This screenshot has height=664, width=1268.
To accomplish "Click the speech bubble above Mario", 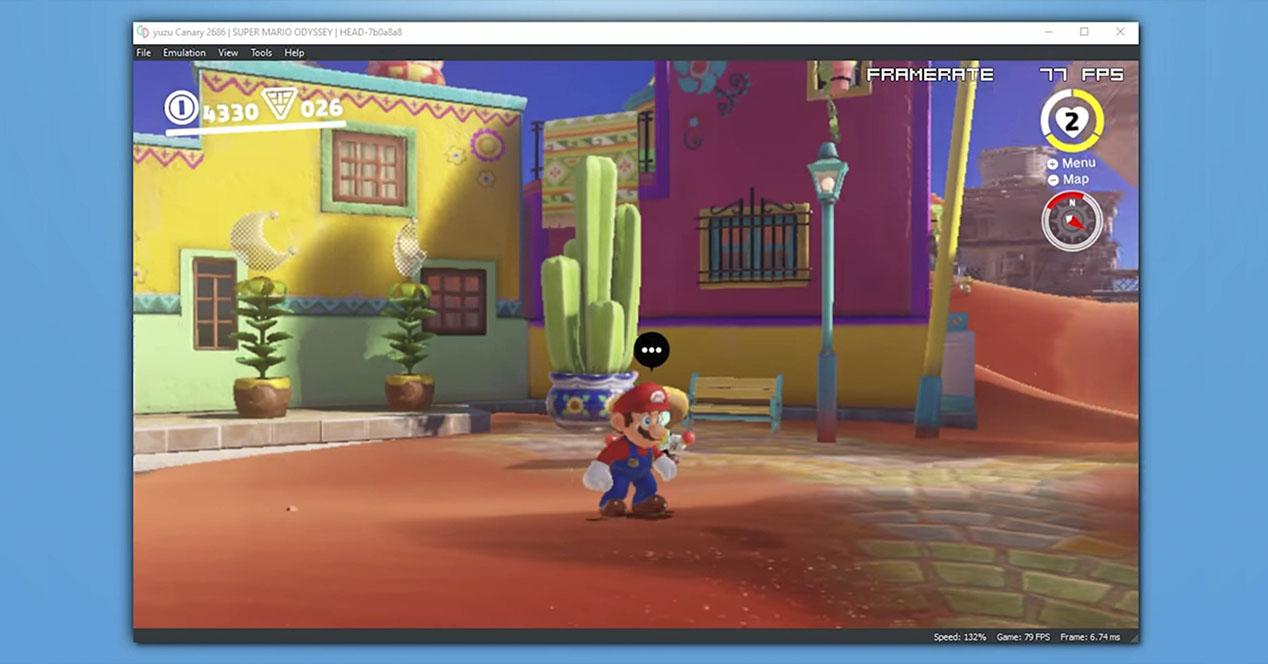I will coord(652,351).
